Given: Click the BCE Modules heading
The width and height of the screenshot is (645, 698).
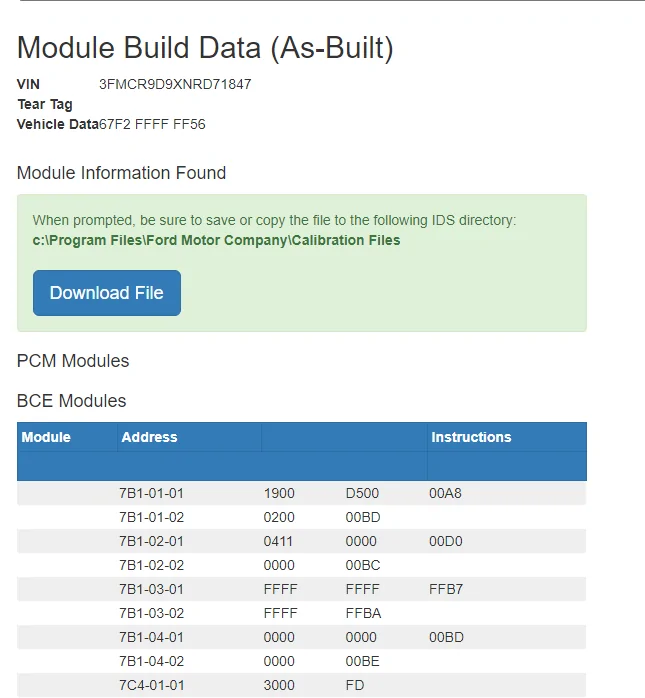Looking at the screenshot, I should pos(72,401).
